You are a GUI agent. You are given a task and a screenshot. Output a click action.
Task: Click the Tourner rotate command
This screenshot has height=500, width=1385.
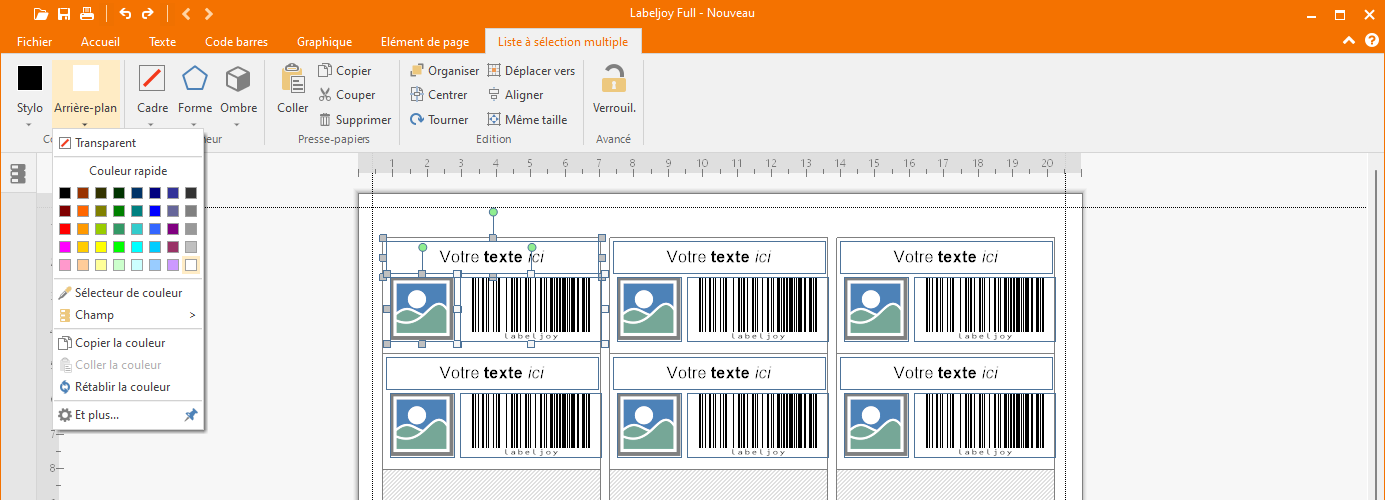(x=439, y=120)
